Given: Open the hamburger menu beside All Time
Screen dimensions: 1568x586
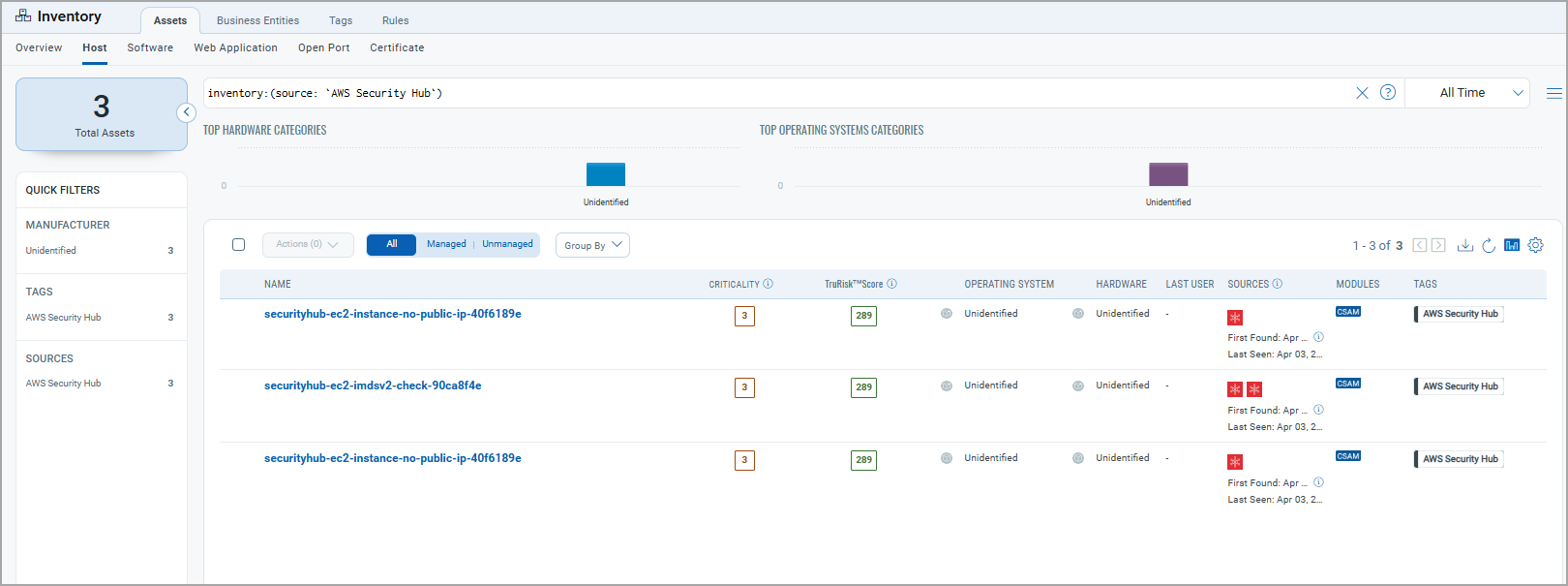Looking at the screenshot, I should [1553, 93].
